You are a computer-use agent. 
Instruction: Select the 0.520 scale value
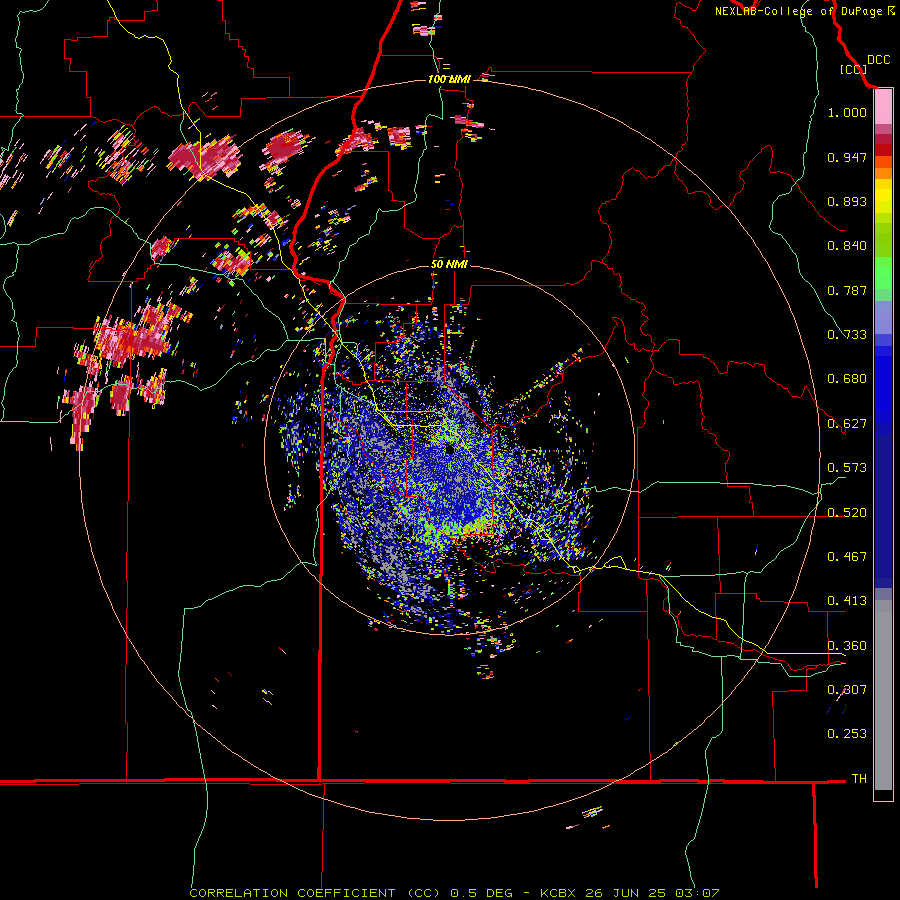click(847, 513)
